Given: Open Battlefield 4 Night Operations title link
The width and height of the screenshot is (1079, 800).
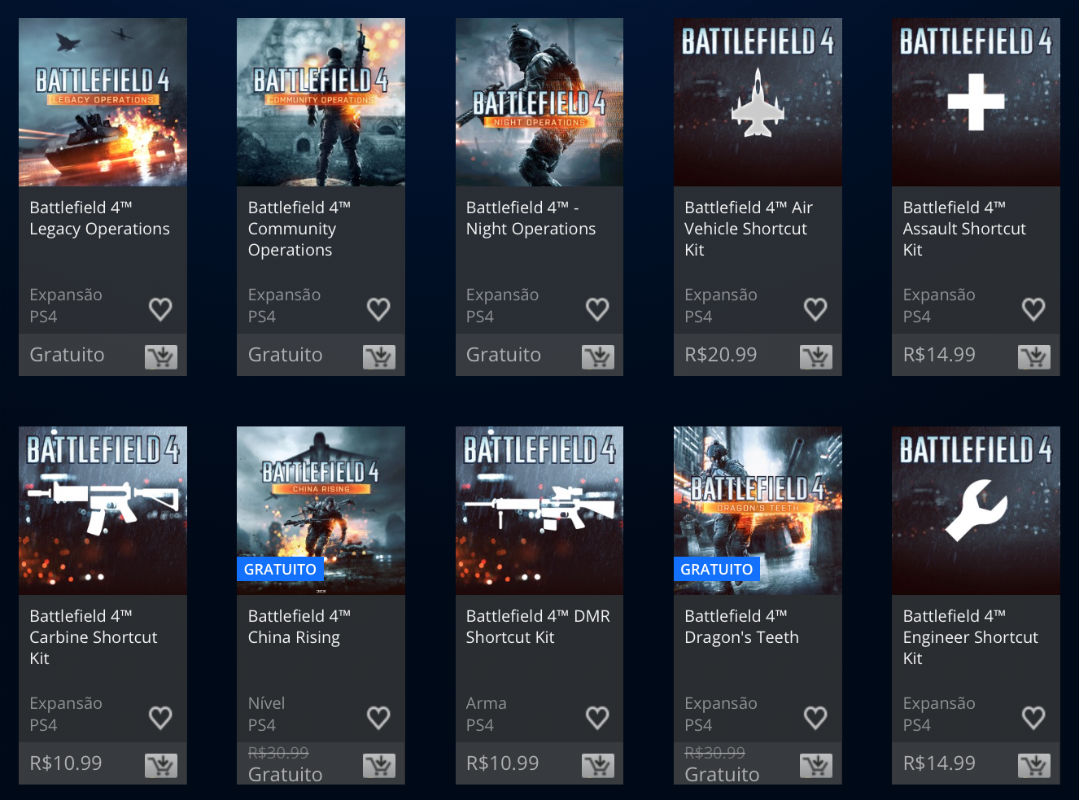Looking at the screenshot, I should [x=531, y=218].
